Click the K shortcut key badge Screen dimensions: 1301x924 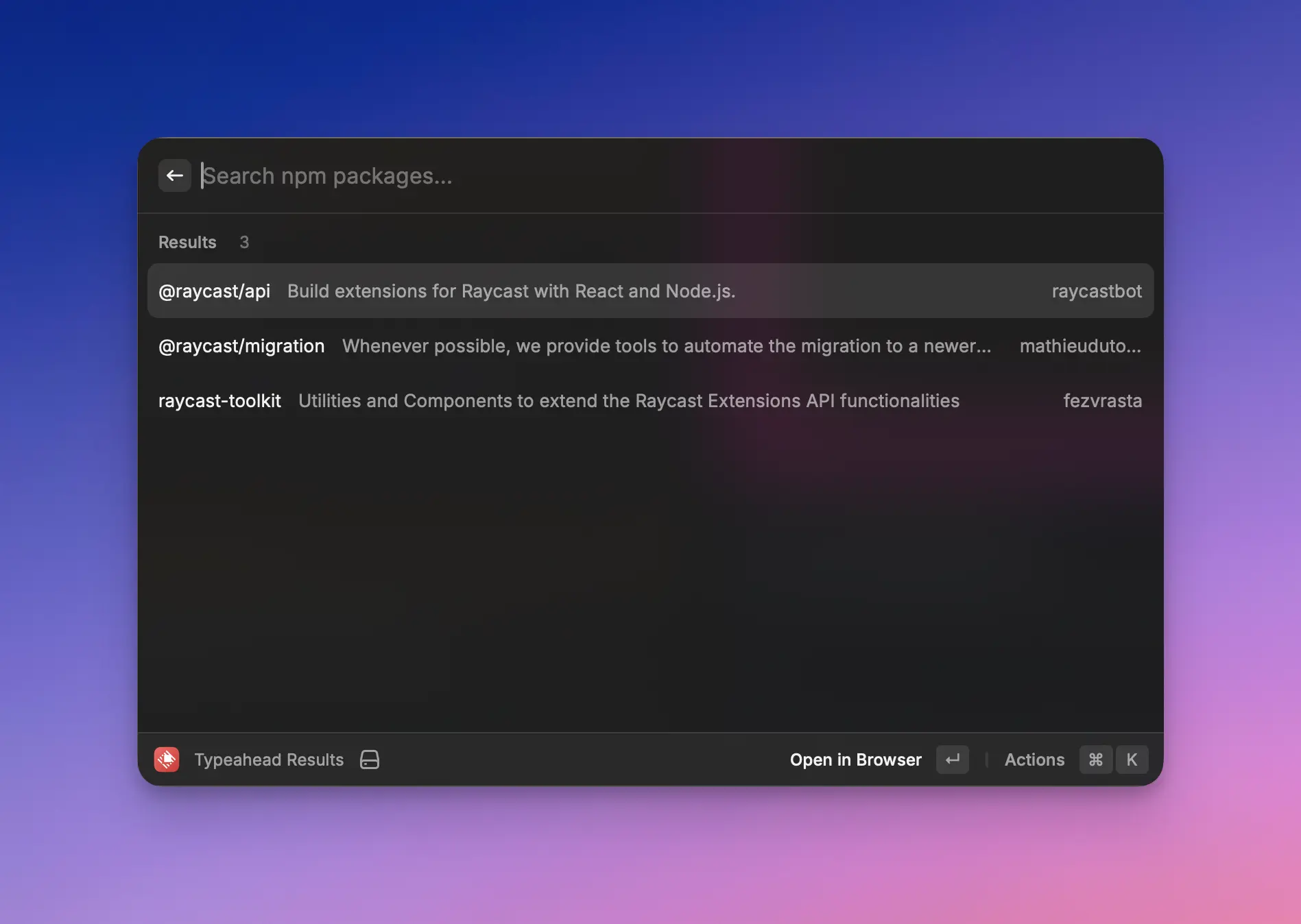[x=1132, y=759]
